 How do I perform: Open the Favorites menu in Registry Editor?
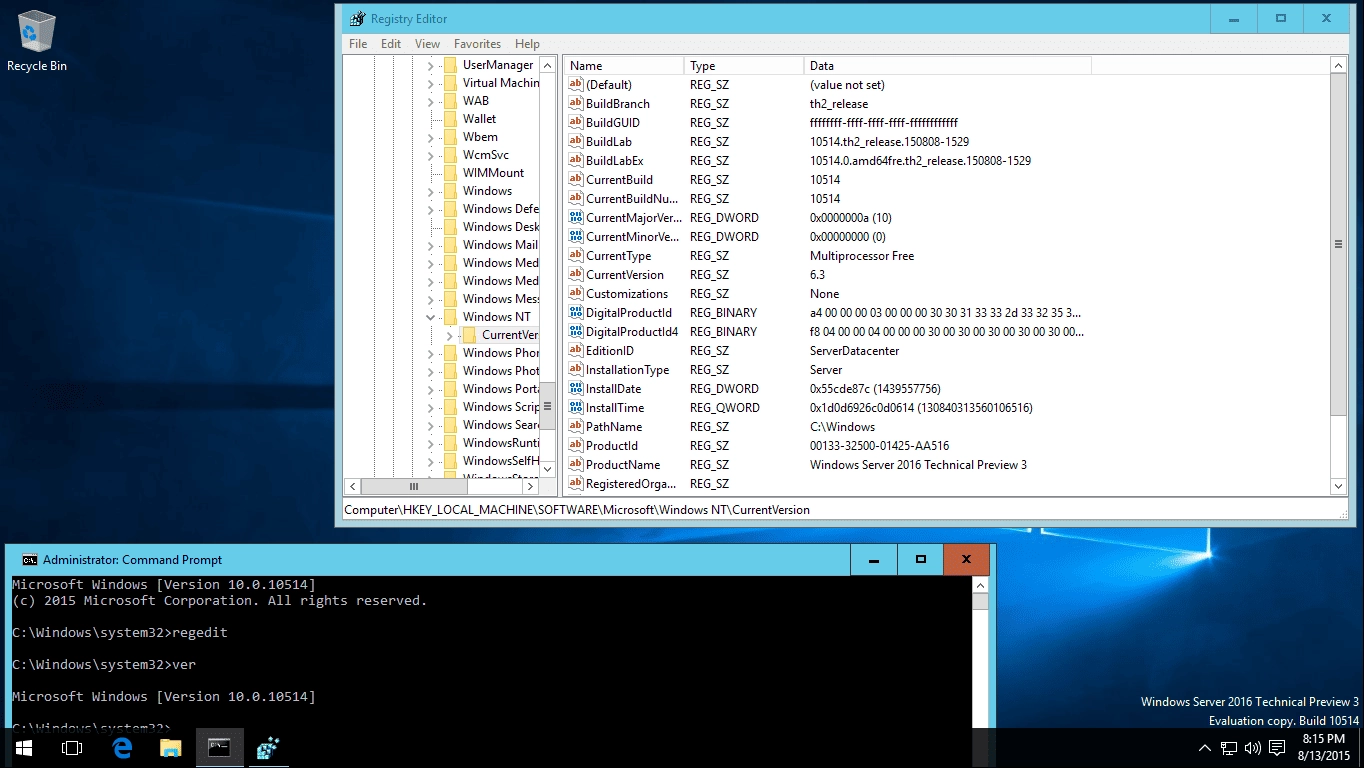[477, 44]
